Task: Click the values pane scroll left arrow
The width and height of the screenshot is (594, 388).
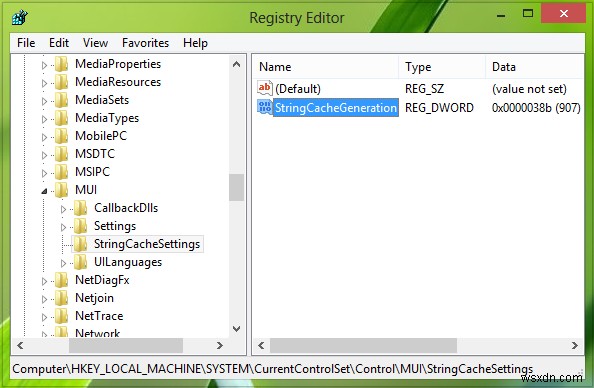Action: [x=261, y=345]
